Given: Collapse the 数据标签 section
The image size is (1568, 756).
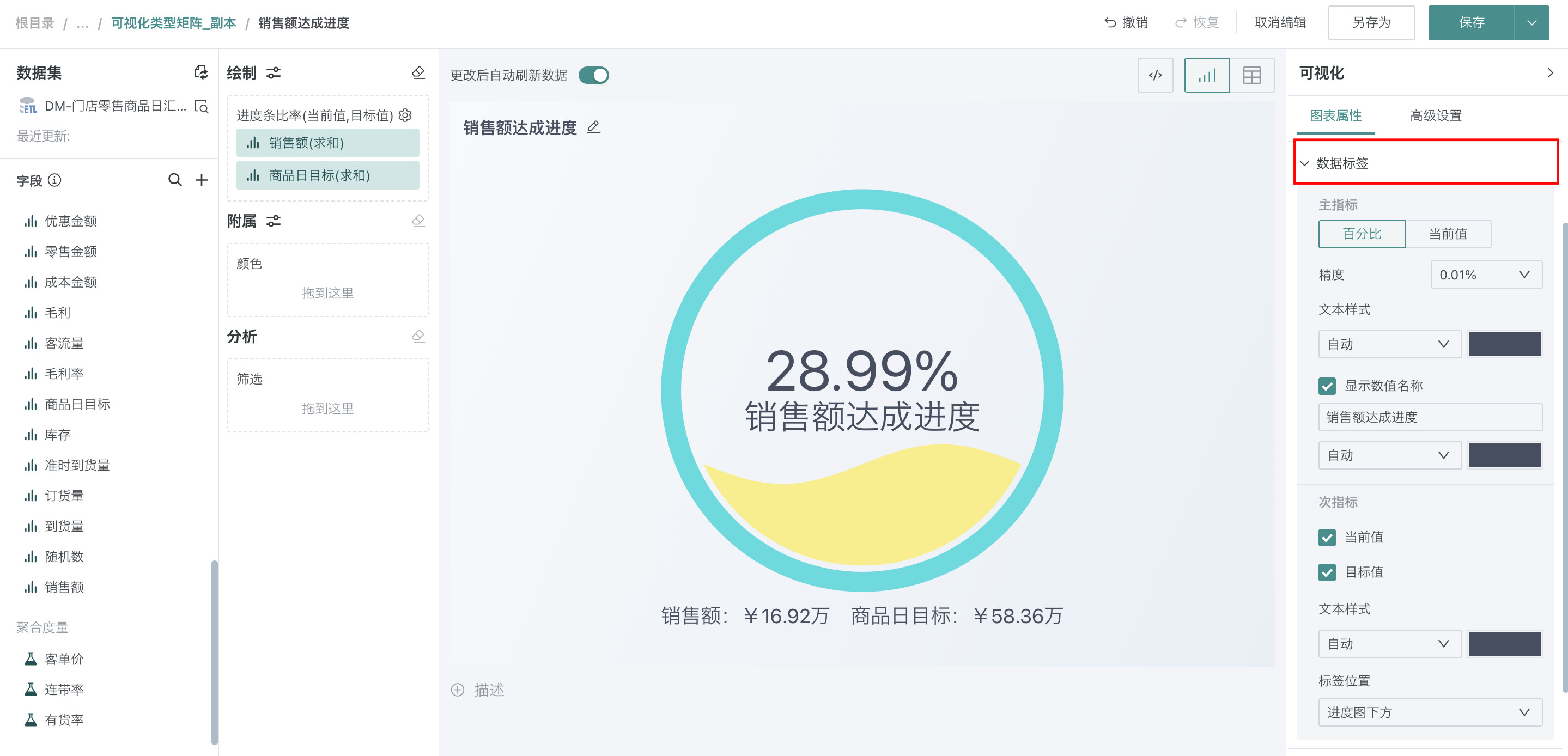Looking at the screenshot, I should [1305, 163].
